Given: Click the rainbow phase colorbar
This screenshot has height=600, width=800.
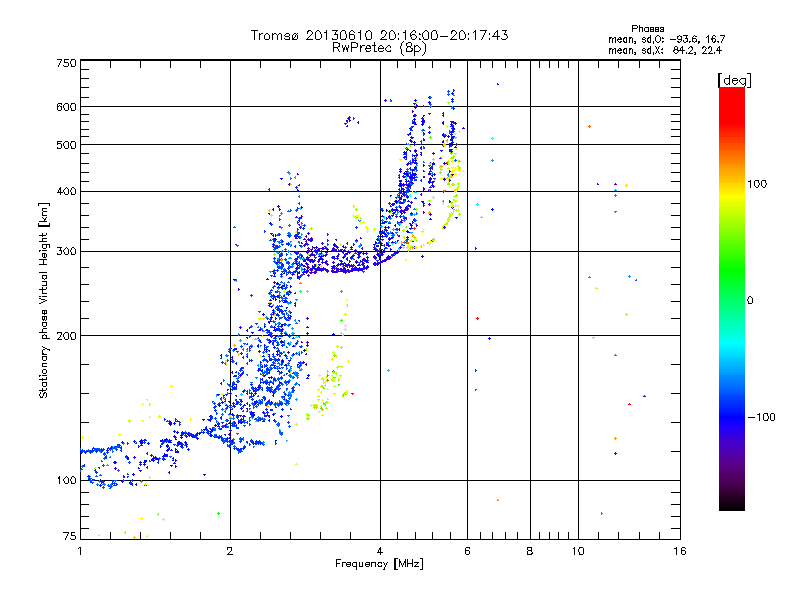Looking at the screenshot, I should click(732, 299).
